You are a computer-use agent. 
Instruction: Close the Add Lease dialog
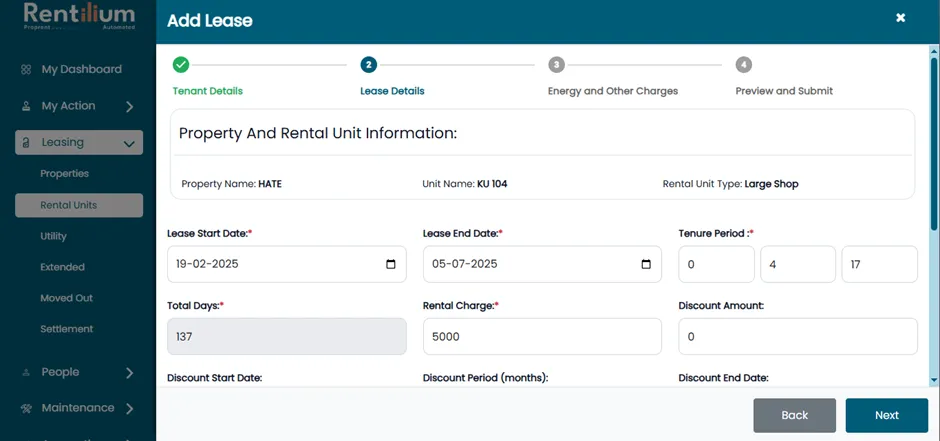[900, 18]
